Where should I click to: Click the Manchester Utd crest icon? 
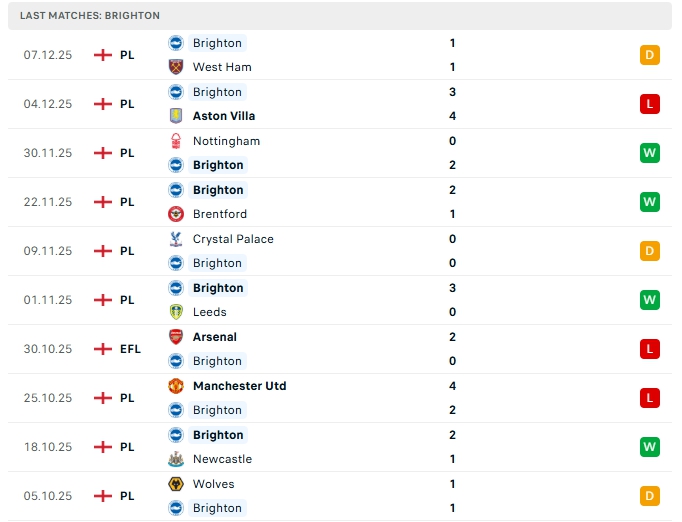176,386
